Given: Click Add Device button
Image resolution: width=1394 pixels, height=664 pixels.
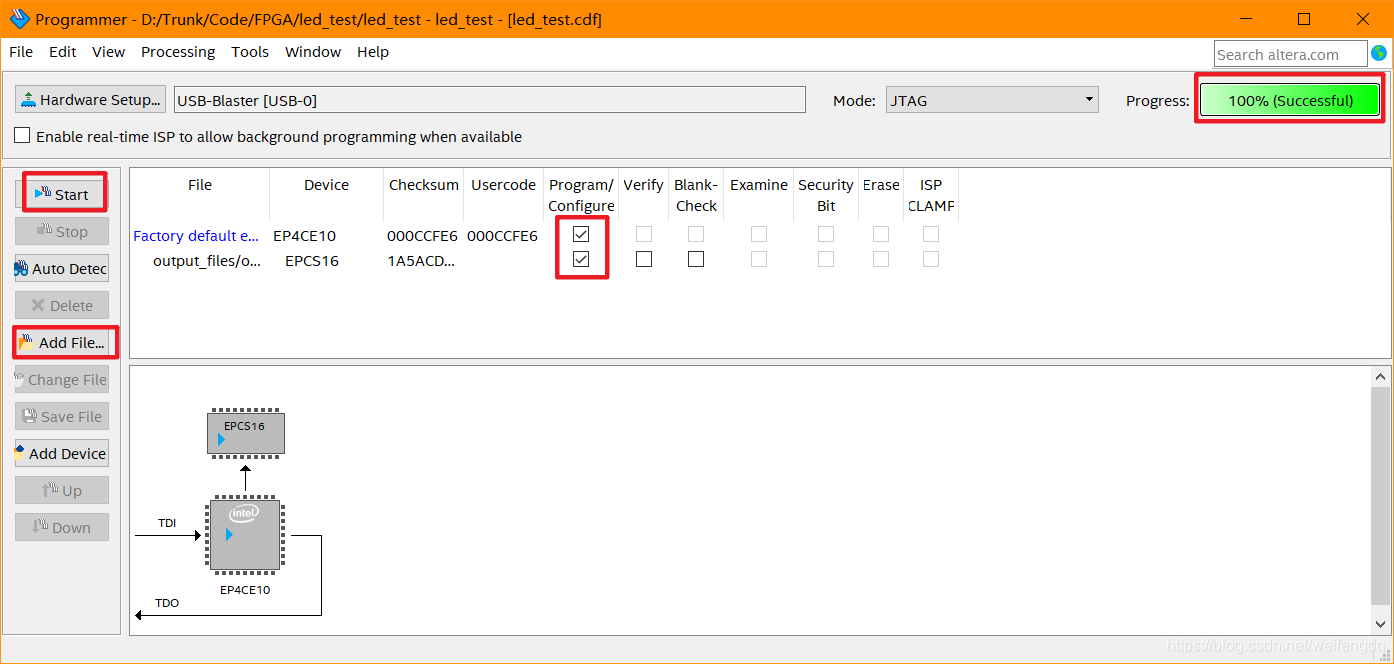Looking at the screenshot, I should (62, 453).
